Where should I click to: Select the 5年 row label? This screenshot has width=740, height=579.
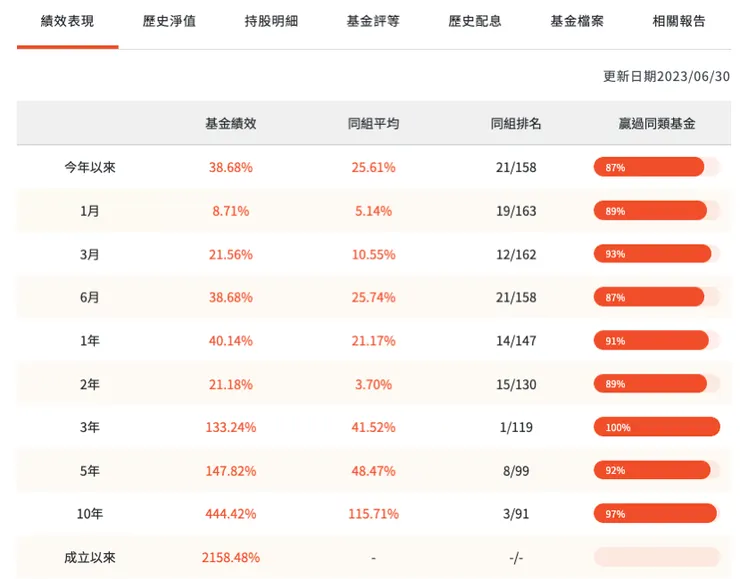[x=90, y=471]
